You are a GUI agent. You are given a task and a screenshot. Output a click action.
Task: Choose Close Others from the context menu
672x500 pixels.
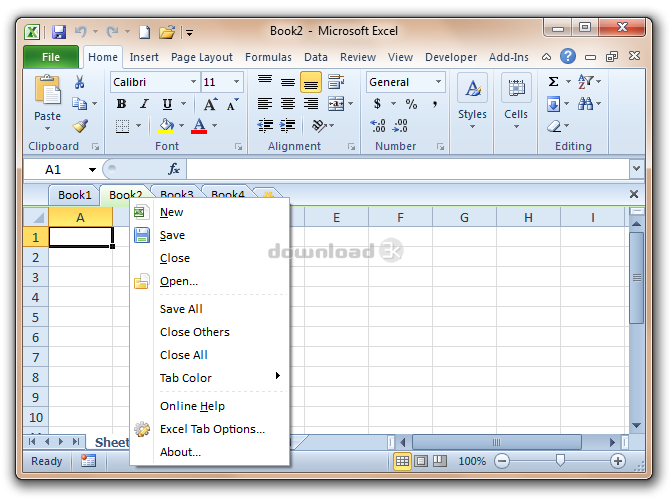(x=195, y=332)
